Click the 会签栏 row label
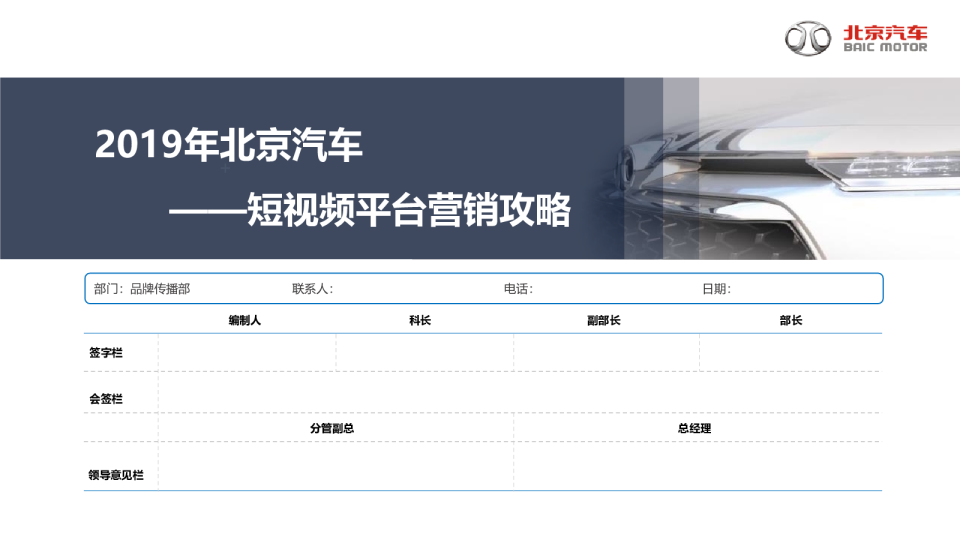Image resolution: width=960 pixels, height=540 pixels. point(106,398)
